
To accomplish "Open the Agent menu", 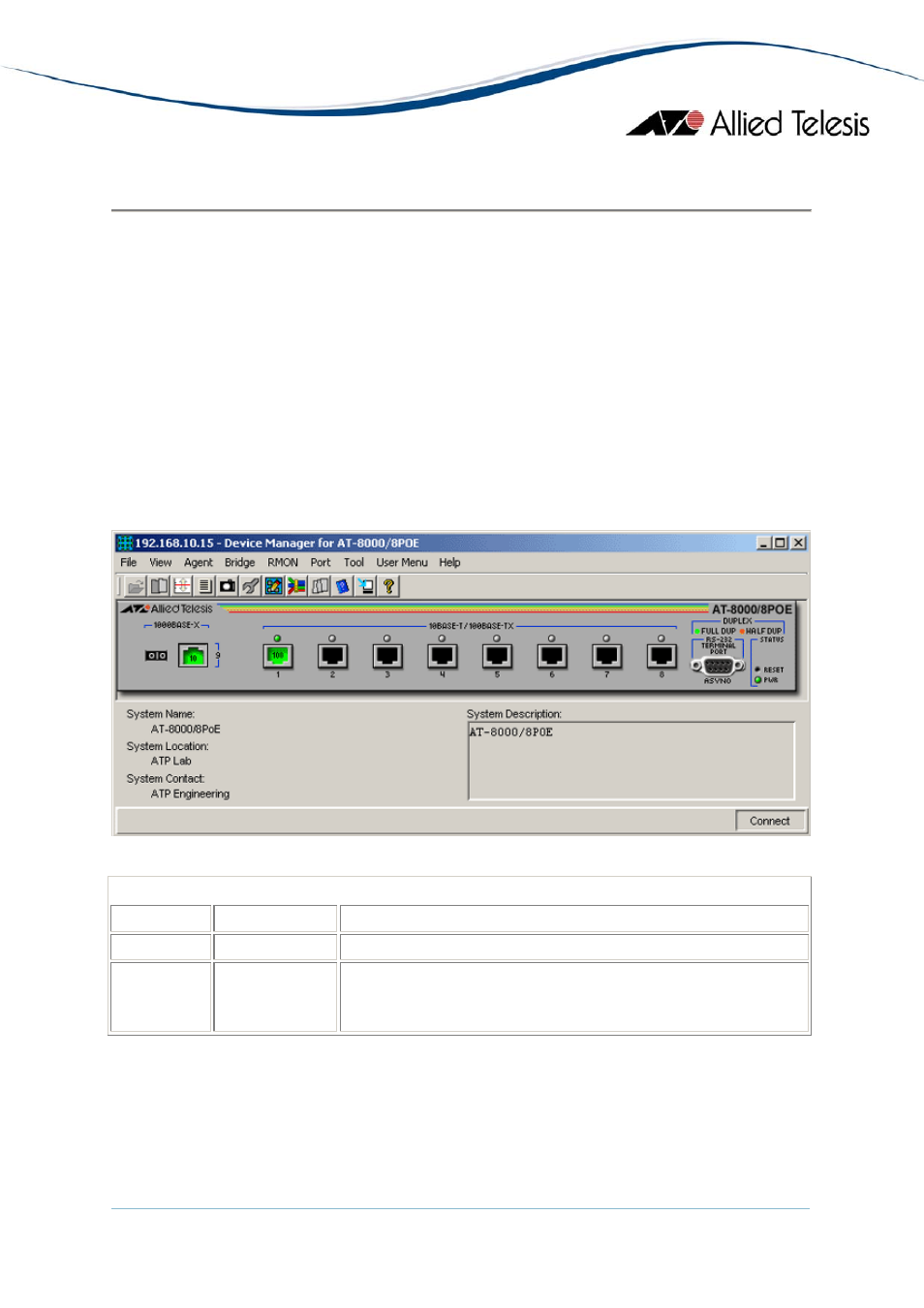I will click(199, 562).
